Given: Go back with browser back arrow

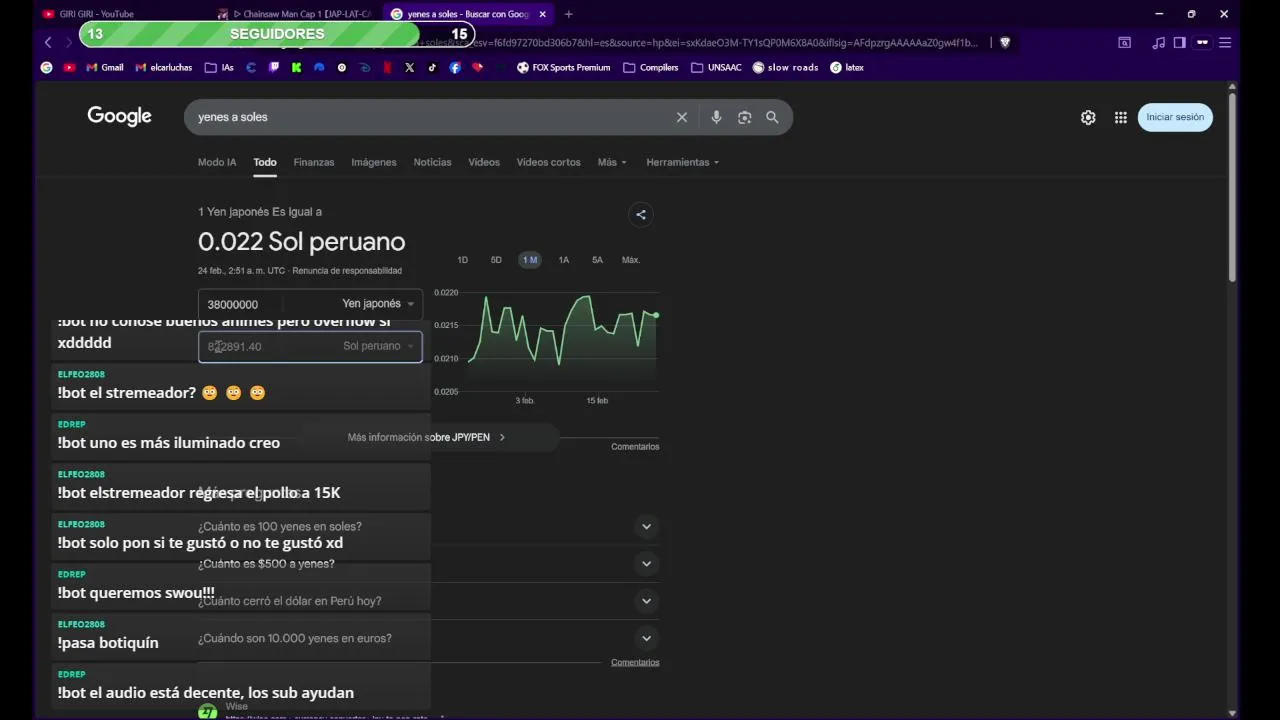Looking at the screenshot, I should [x=48, y=42].
